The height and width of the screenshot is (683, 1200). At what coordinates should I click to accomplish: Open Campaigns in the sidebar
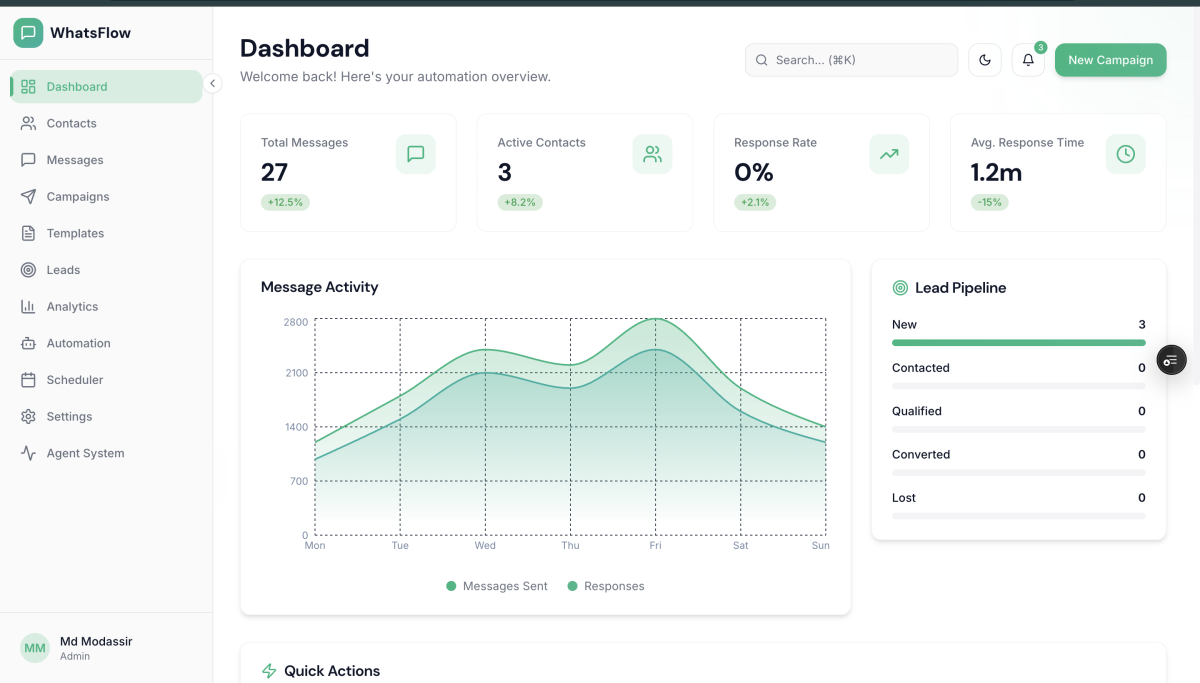click(x=78, y=197)
